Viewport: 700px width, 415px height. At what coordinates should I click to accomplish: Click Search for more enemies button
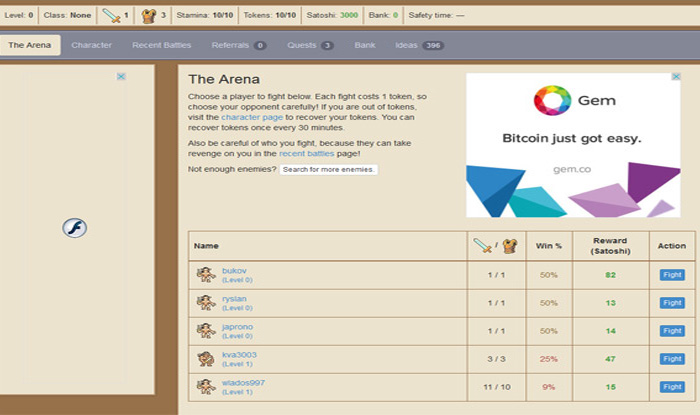coord(329,170)
